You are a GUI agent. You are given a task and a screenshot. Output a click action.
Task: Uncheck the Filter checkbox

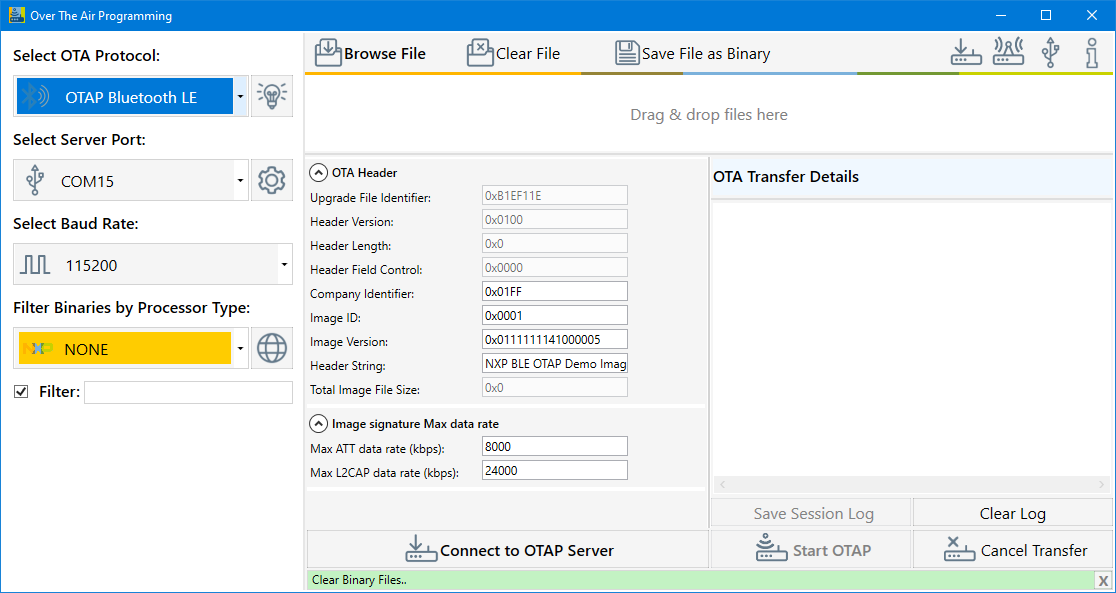click(x=21, y=392)
